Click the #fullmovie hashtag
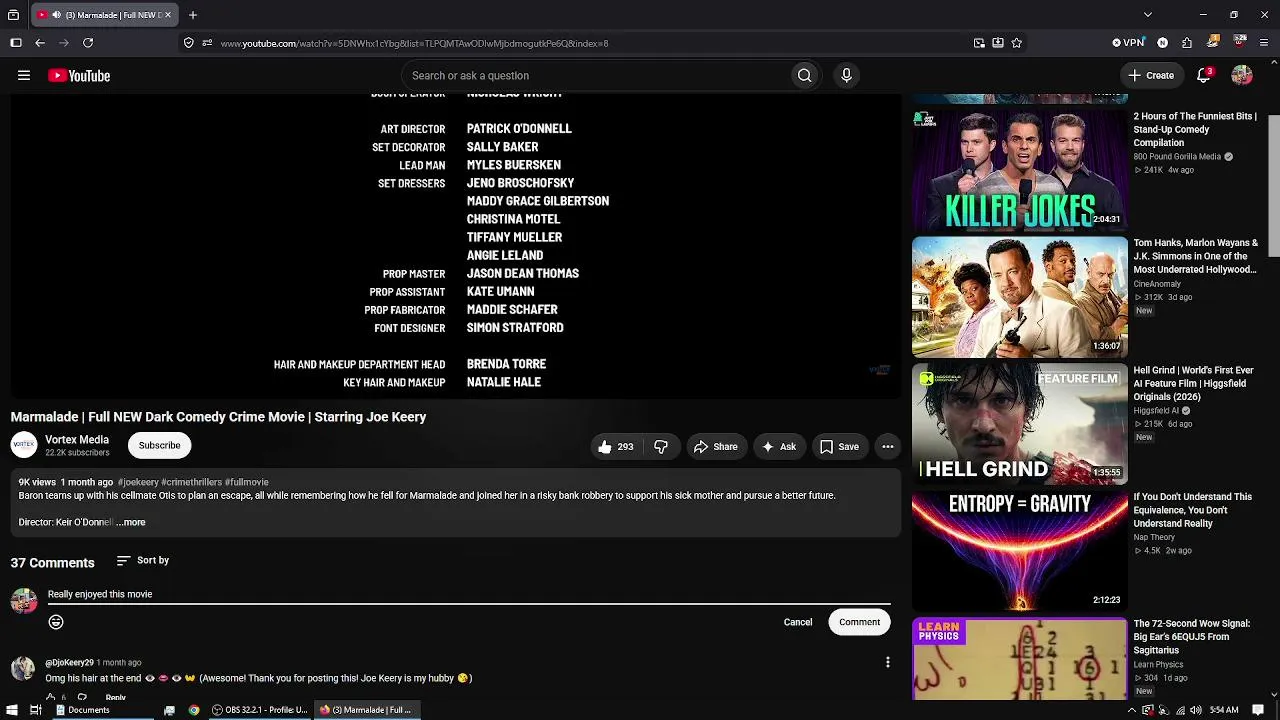Image resolution: width=1280 pixels, height=720 pixels. pyautogui.click(x=247, y=482)
